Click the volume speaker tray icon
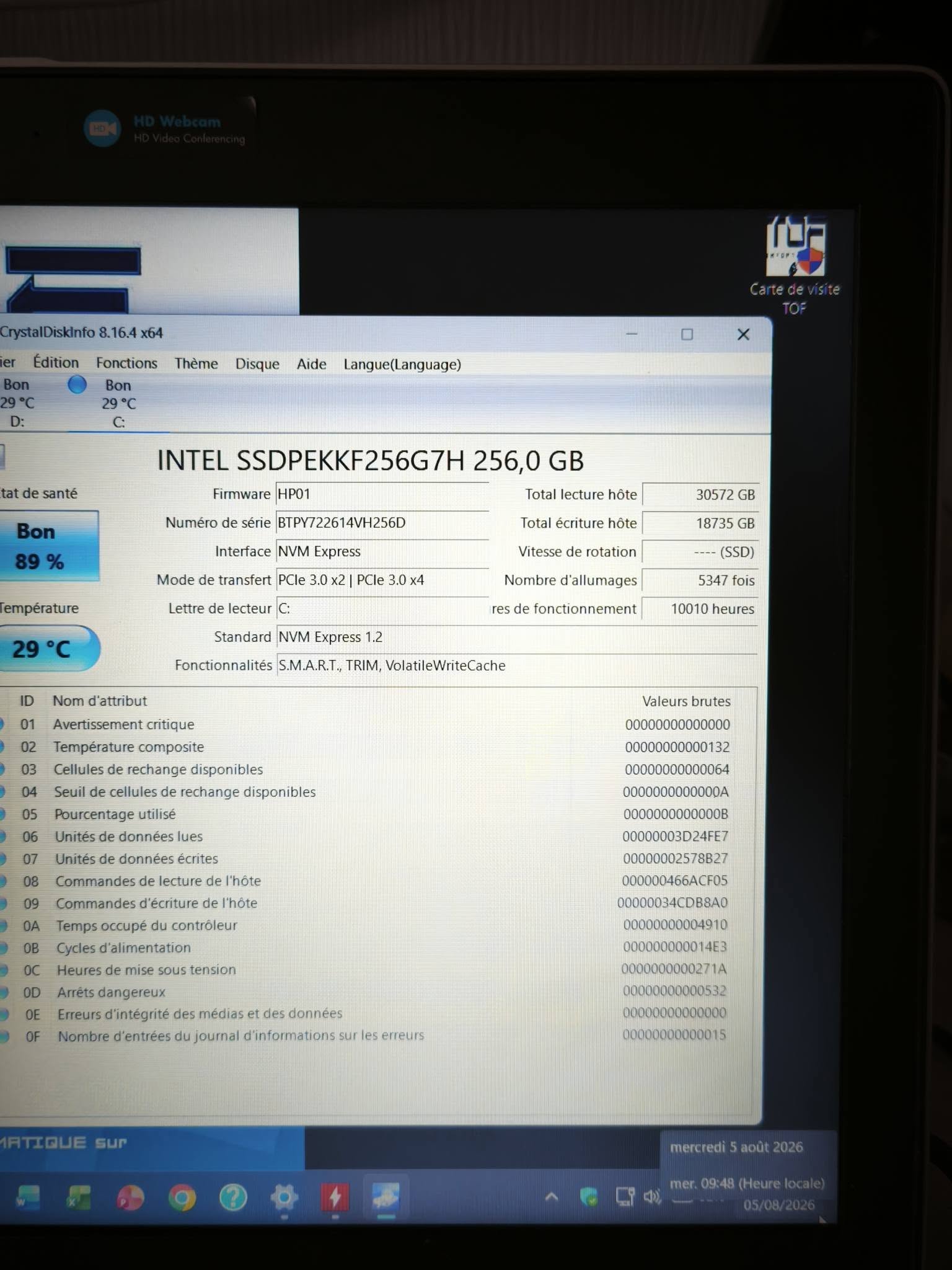Viewport: 952px width, 1270px height. click(x=652, y=1196)
